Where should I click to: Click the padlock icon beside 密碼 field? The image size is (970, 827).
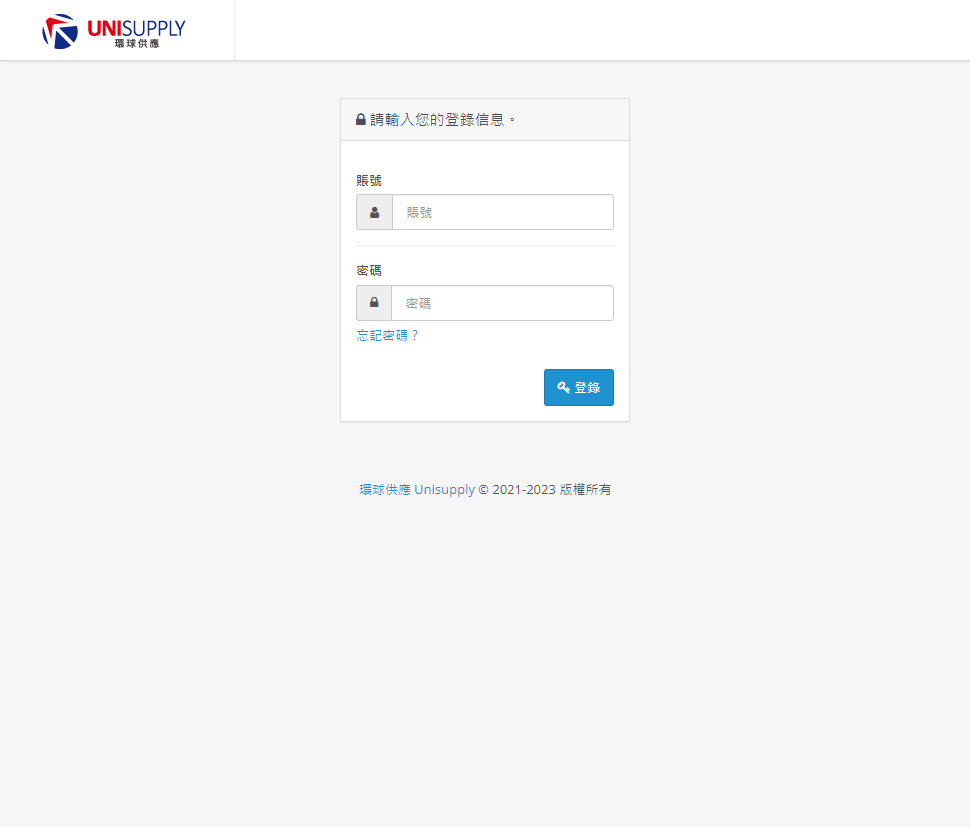(x=374, y=303)
